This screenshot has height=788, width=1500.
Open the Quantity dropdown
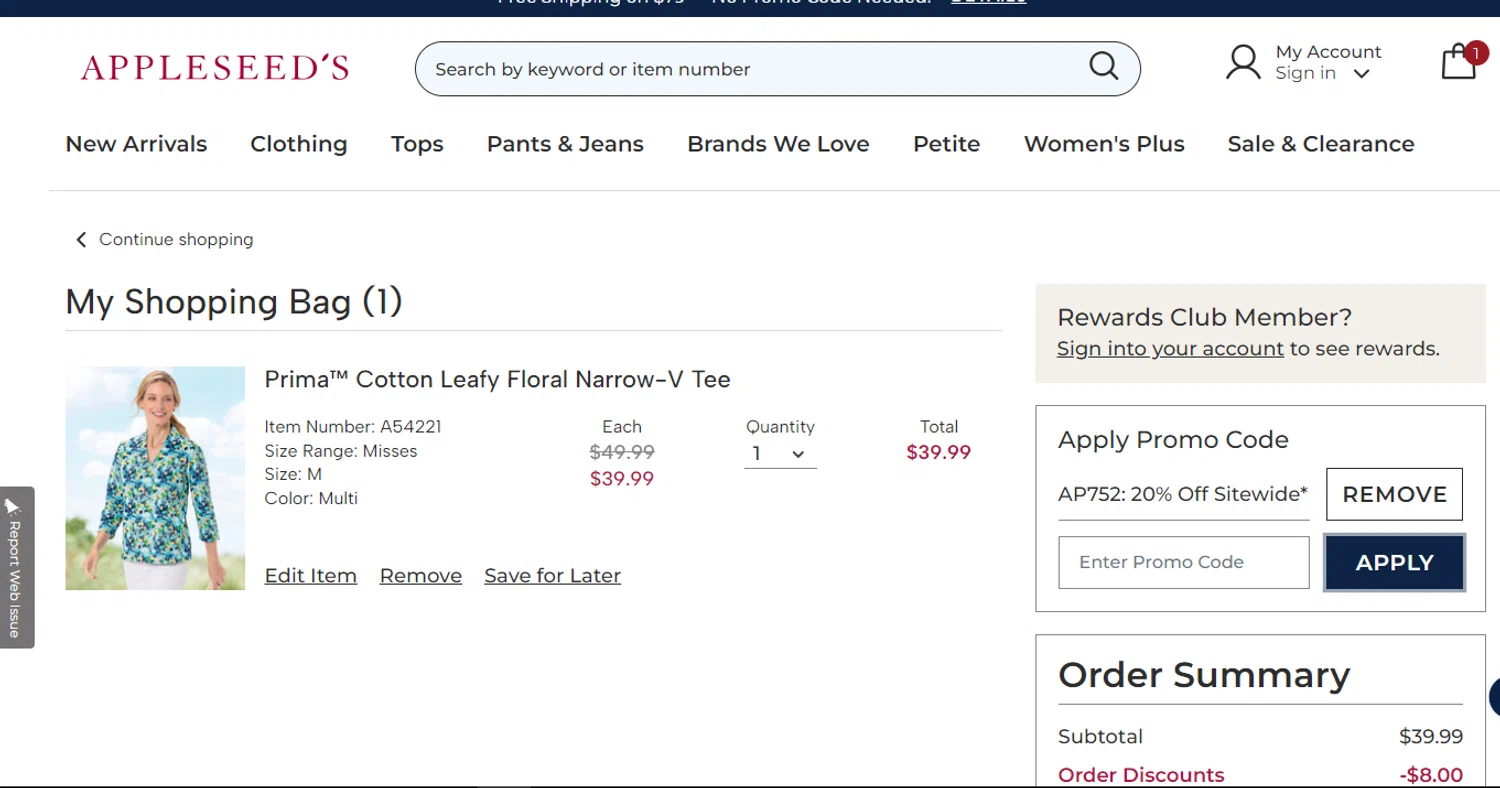click(780, 454)
